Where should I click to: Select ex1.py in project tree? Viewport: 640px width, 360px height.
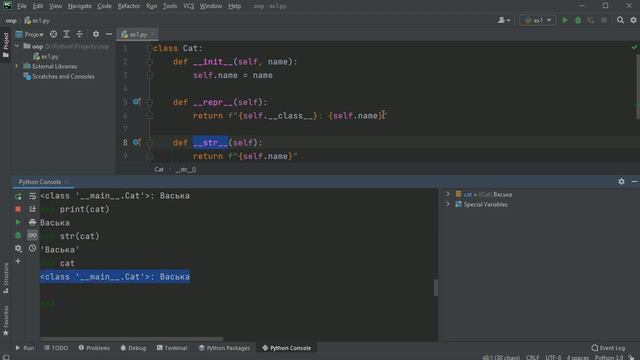point(46,57)
